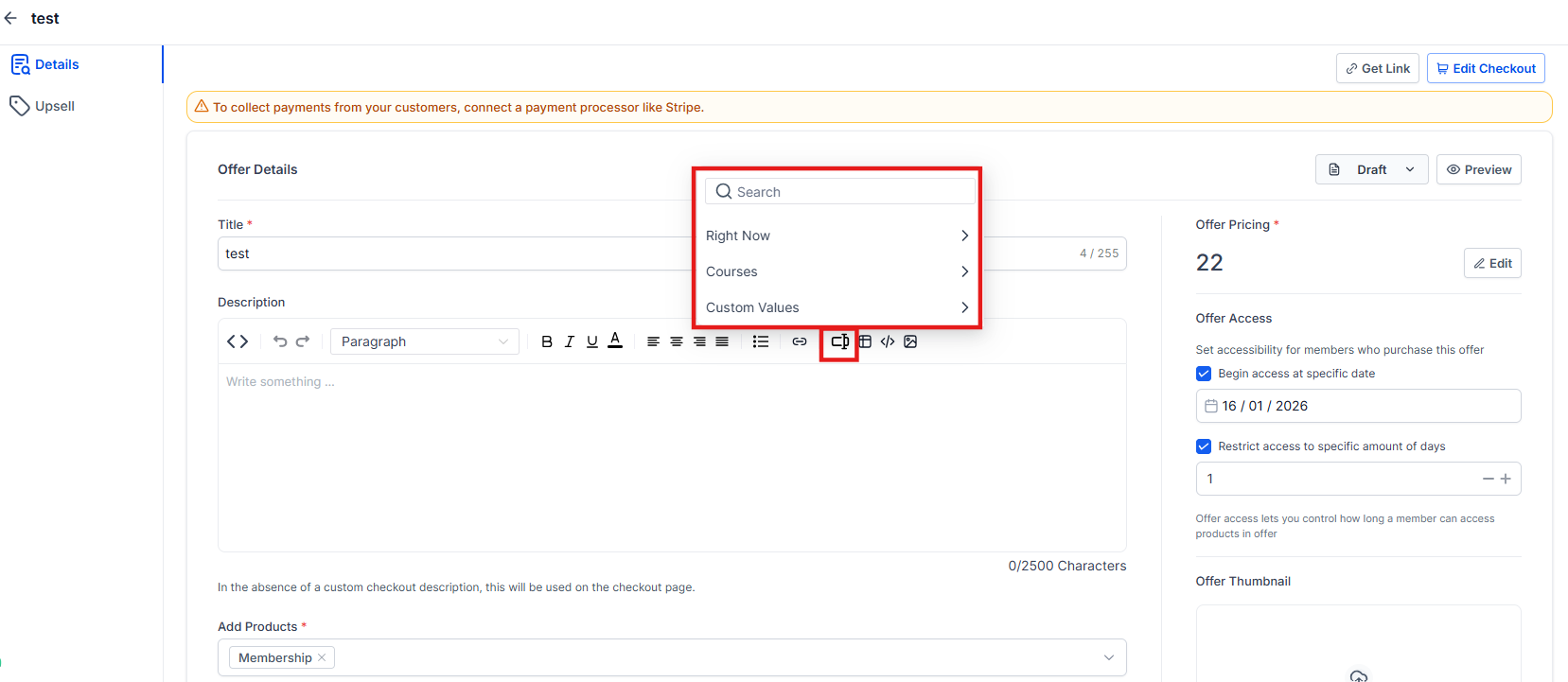Click the Get Link button
Viewport: 1568px width, 682px height.
1377,68
